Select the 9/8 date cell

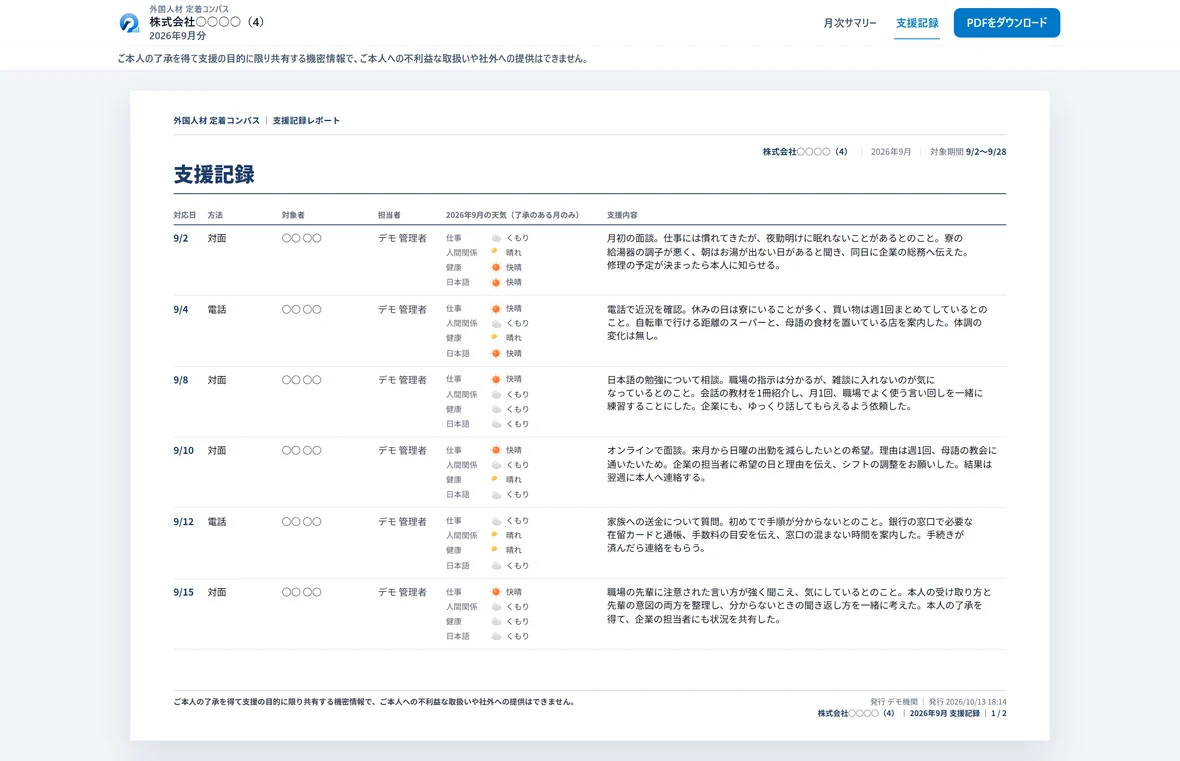[181, 380]
